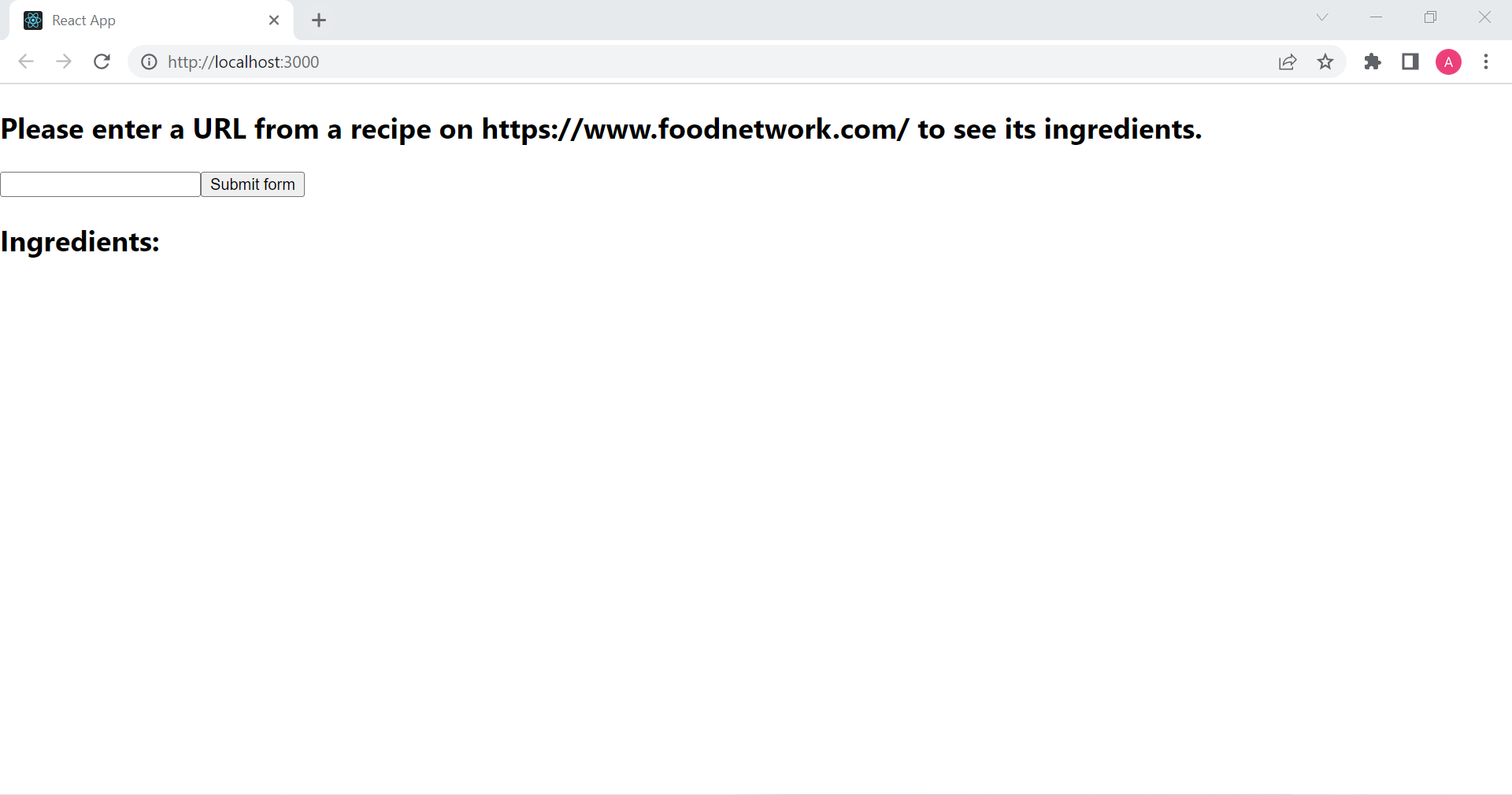View site information icon in address bar
This screenshot has width=1512, height=795.
(149, 61)
